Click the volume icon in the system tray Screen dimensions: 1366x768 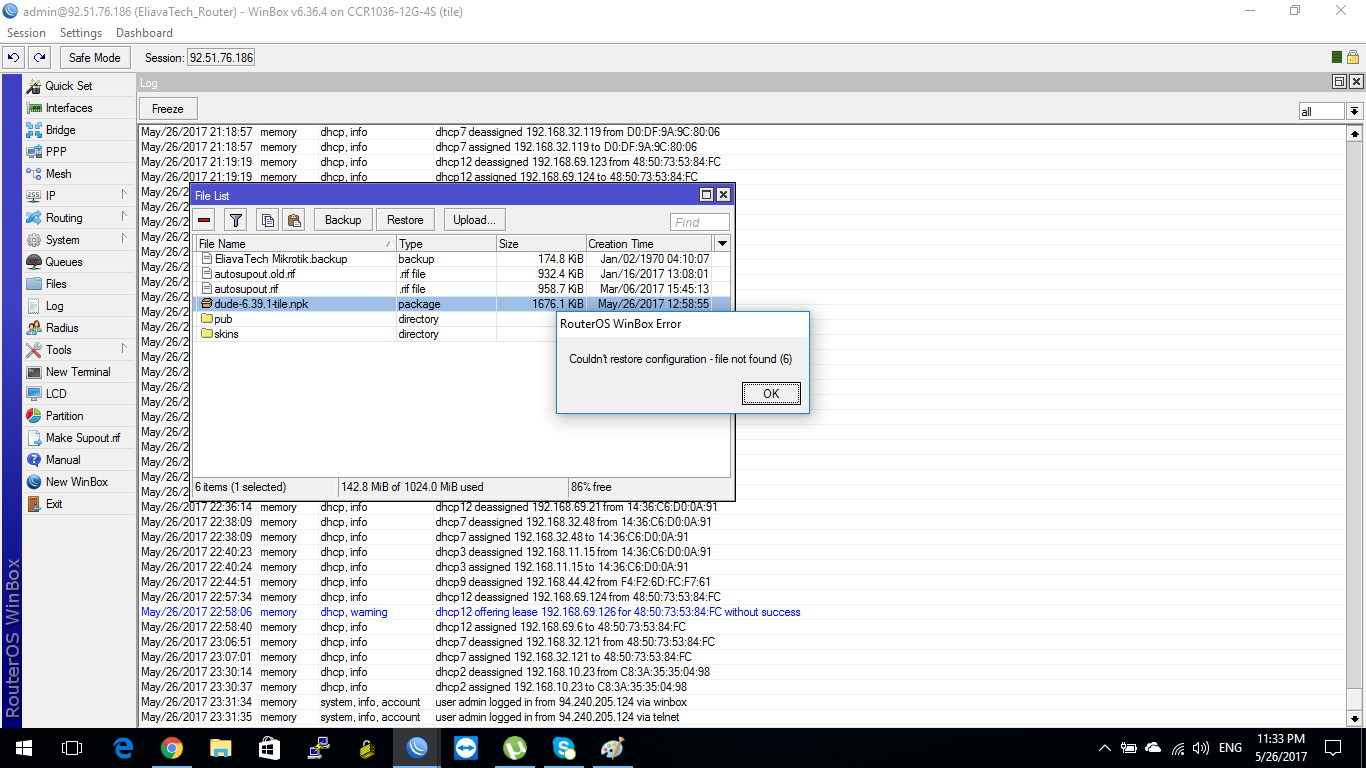[1201, 748]
